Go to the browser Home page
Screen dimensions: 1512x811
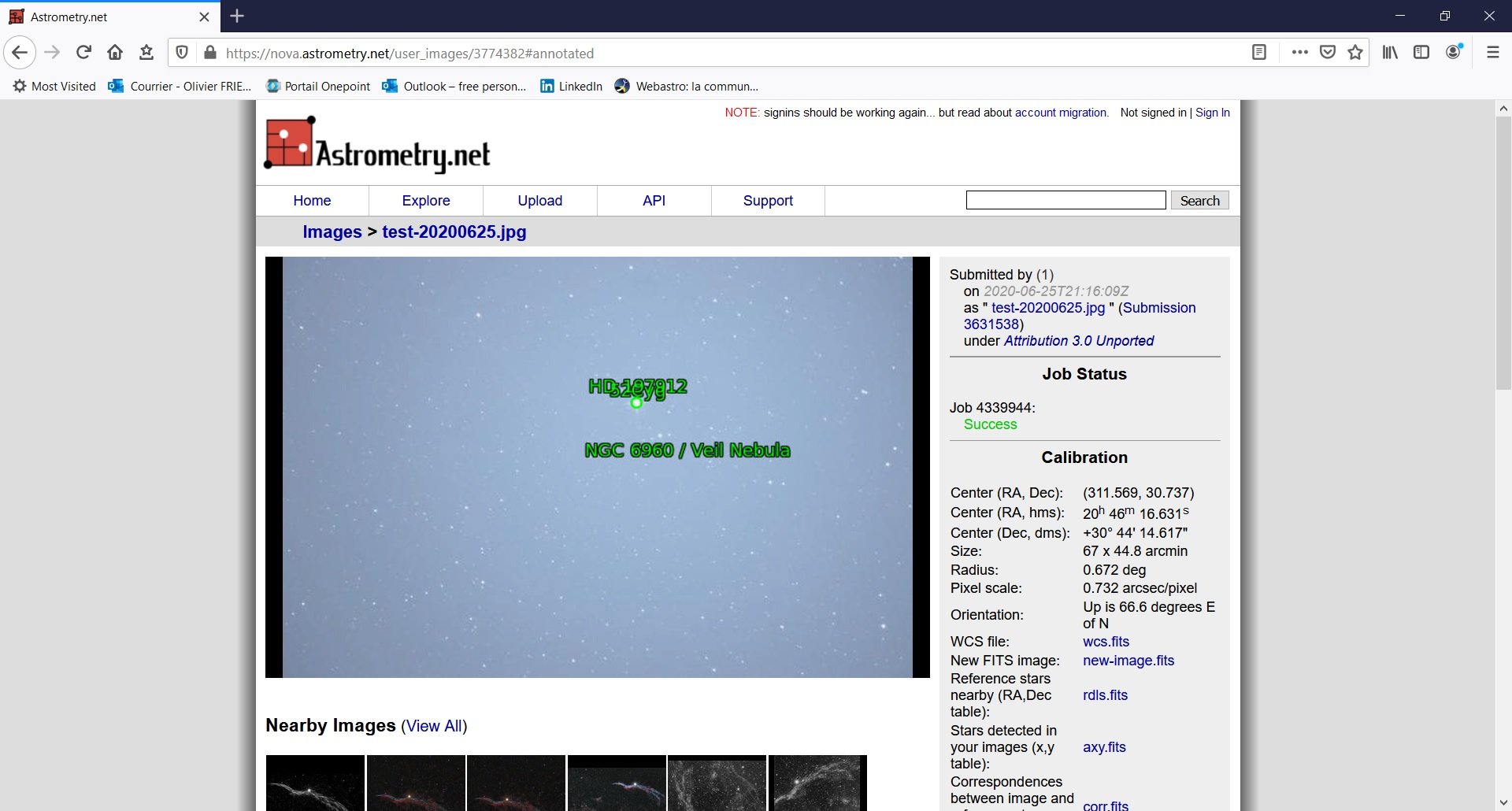(115, 53)
